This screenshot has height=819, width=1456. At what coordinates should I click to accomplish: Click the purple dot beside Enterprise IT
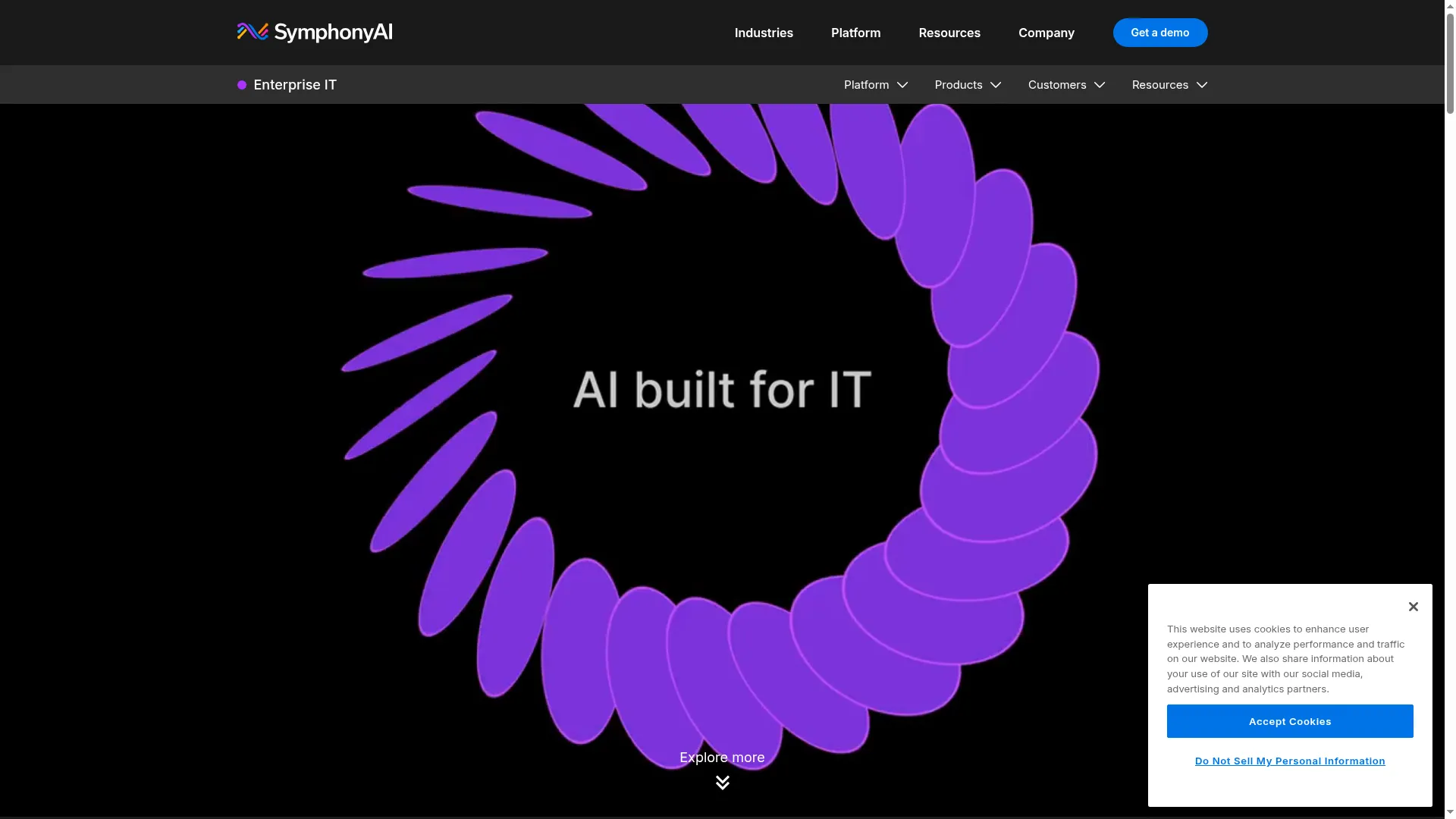[x=242, y=85]
